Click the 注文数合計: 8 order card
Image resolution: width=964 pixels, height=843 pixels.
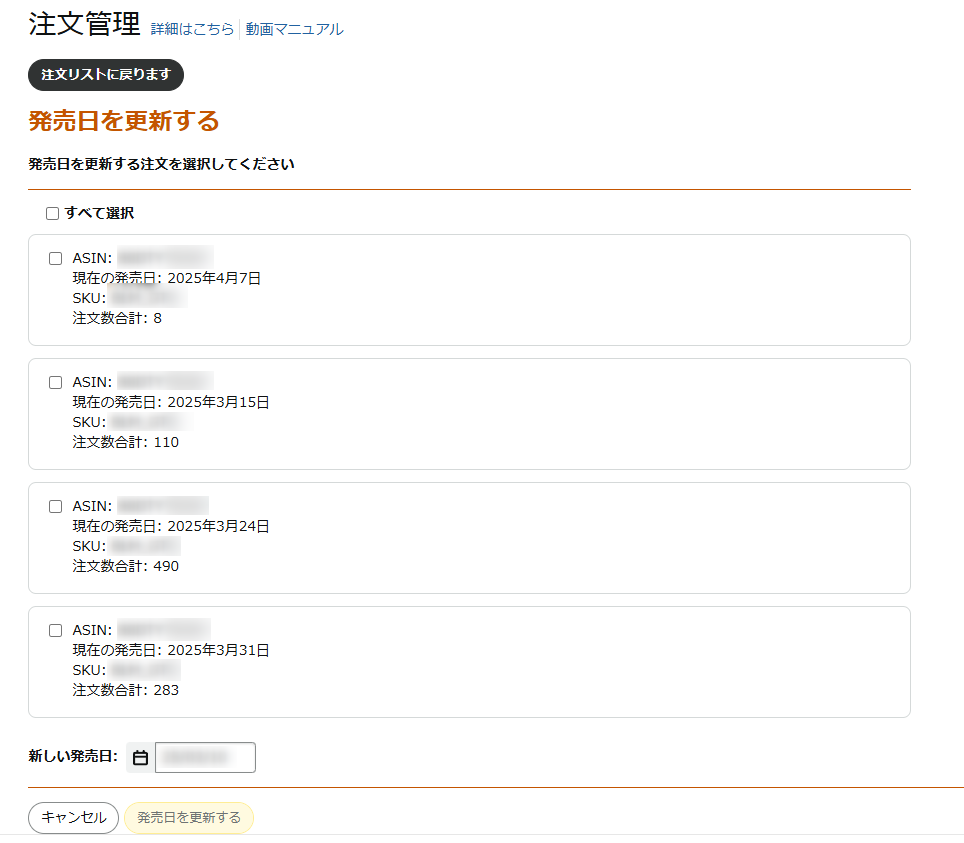[469, 290]
